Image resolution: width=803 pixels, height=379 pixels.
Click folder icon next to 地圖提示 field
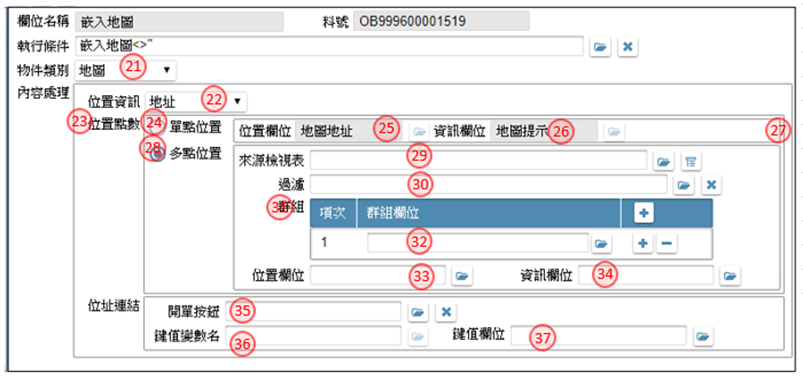coord(614,132)
